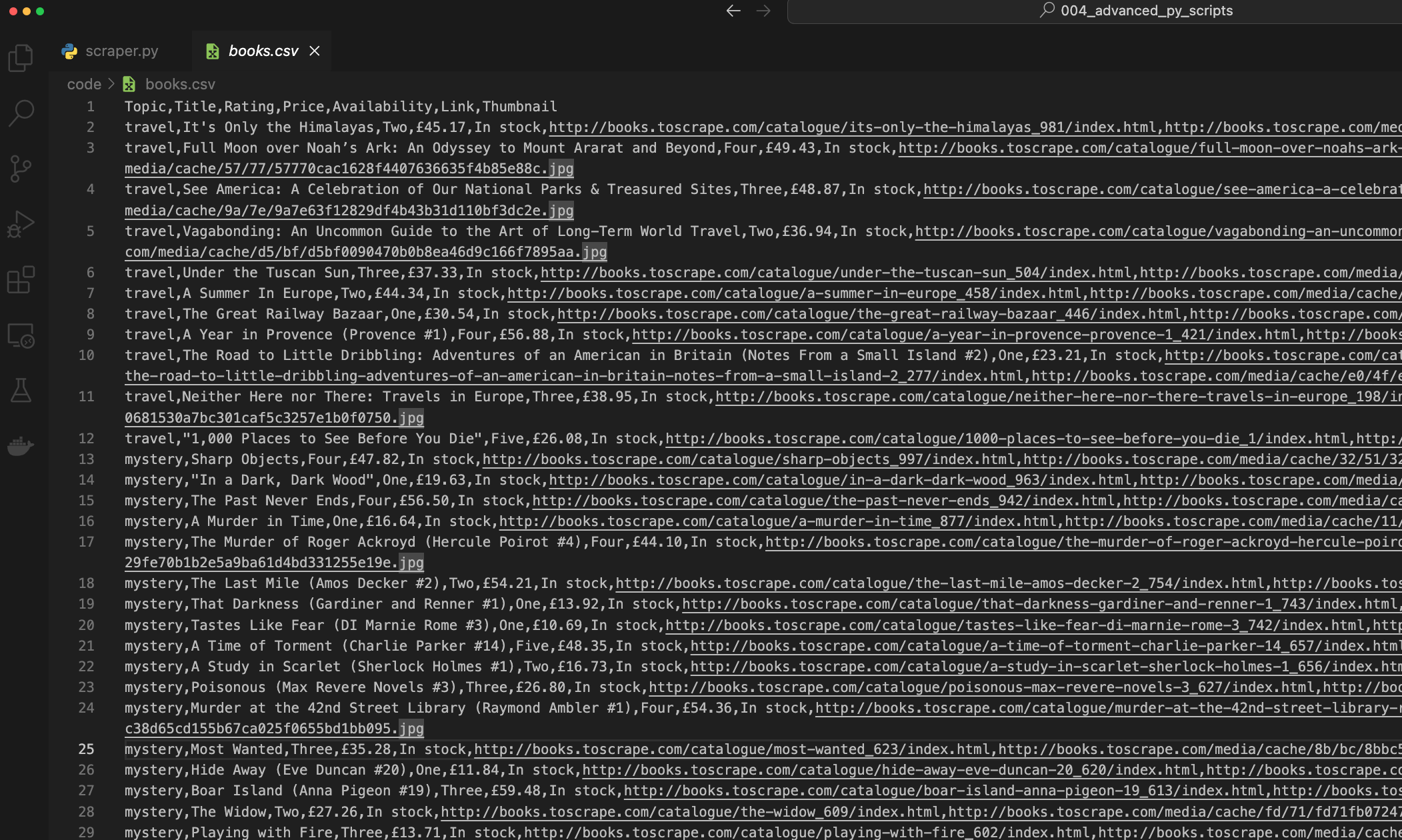
Task: Open the Testing panel
Action: [x=21, y=390]
